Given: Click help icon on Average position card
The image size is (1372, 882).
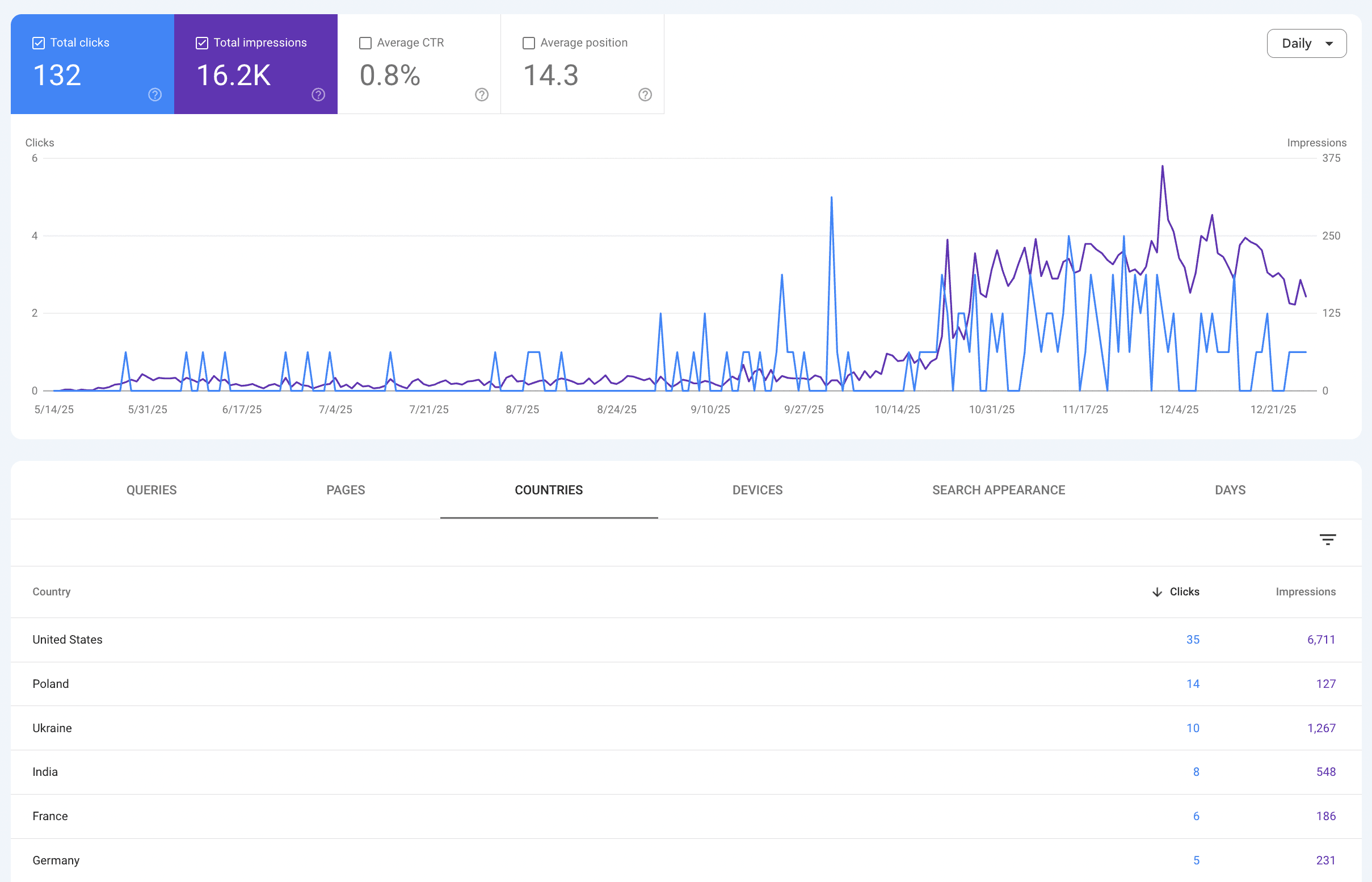Looking at the screenshot, I should click(645, 94).
